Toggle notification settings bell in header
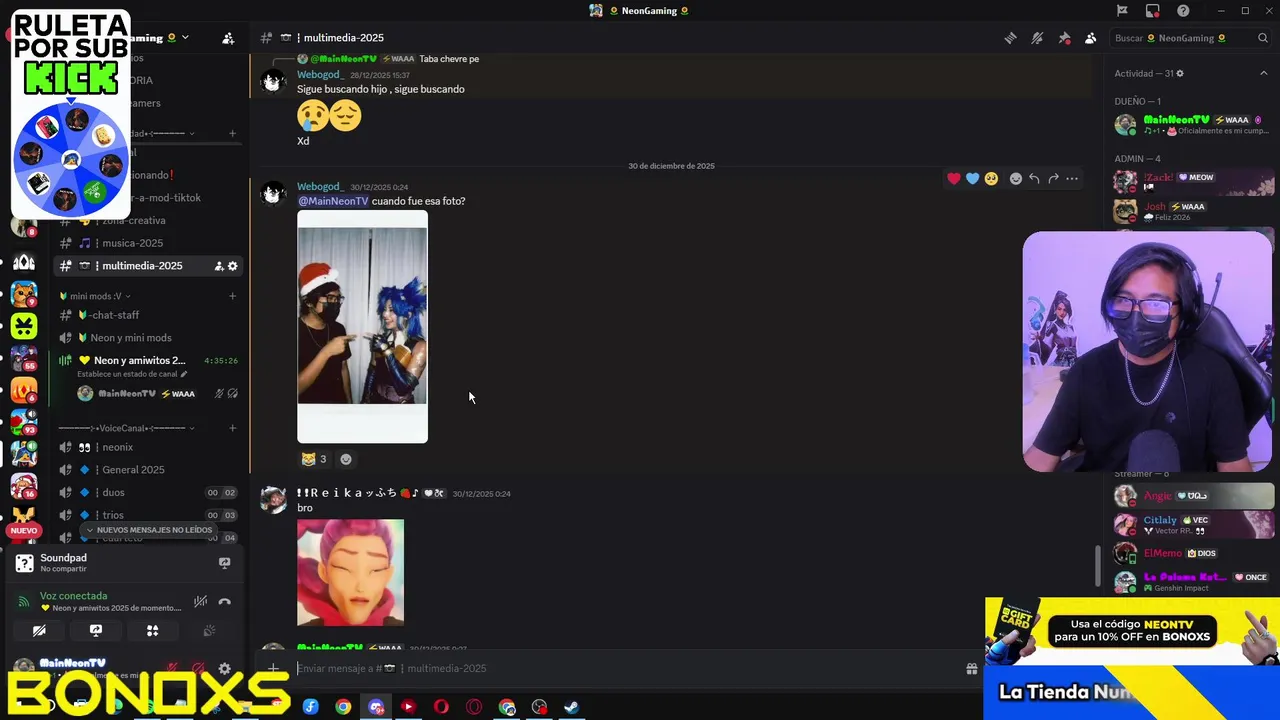The image size is (1280, 720). 1037,38
